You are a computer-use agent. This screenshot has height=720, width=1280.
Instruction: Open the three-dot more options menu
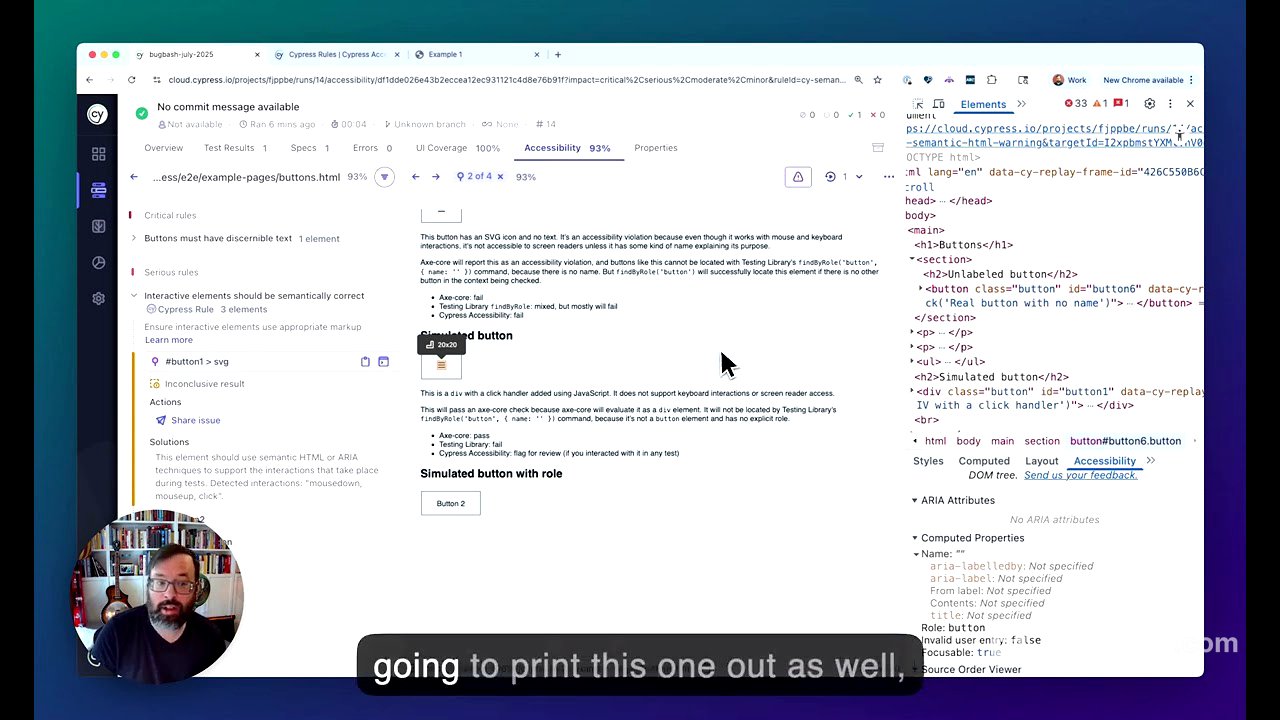(x=888, y=177)
